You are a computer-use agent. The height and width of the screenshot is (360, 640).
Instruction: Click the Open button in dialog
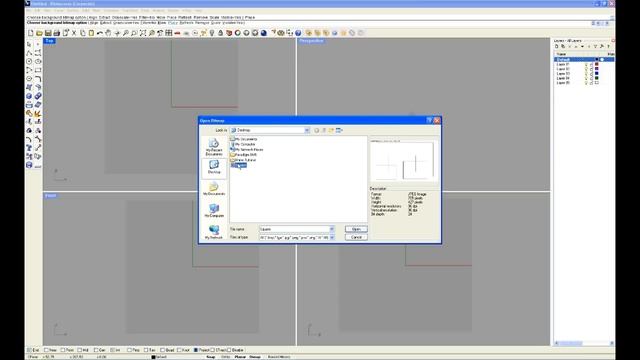pos(356,229)
